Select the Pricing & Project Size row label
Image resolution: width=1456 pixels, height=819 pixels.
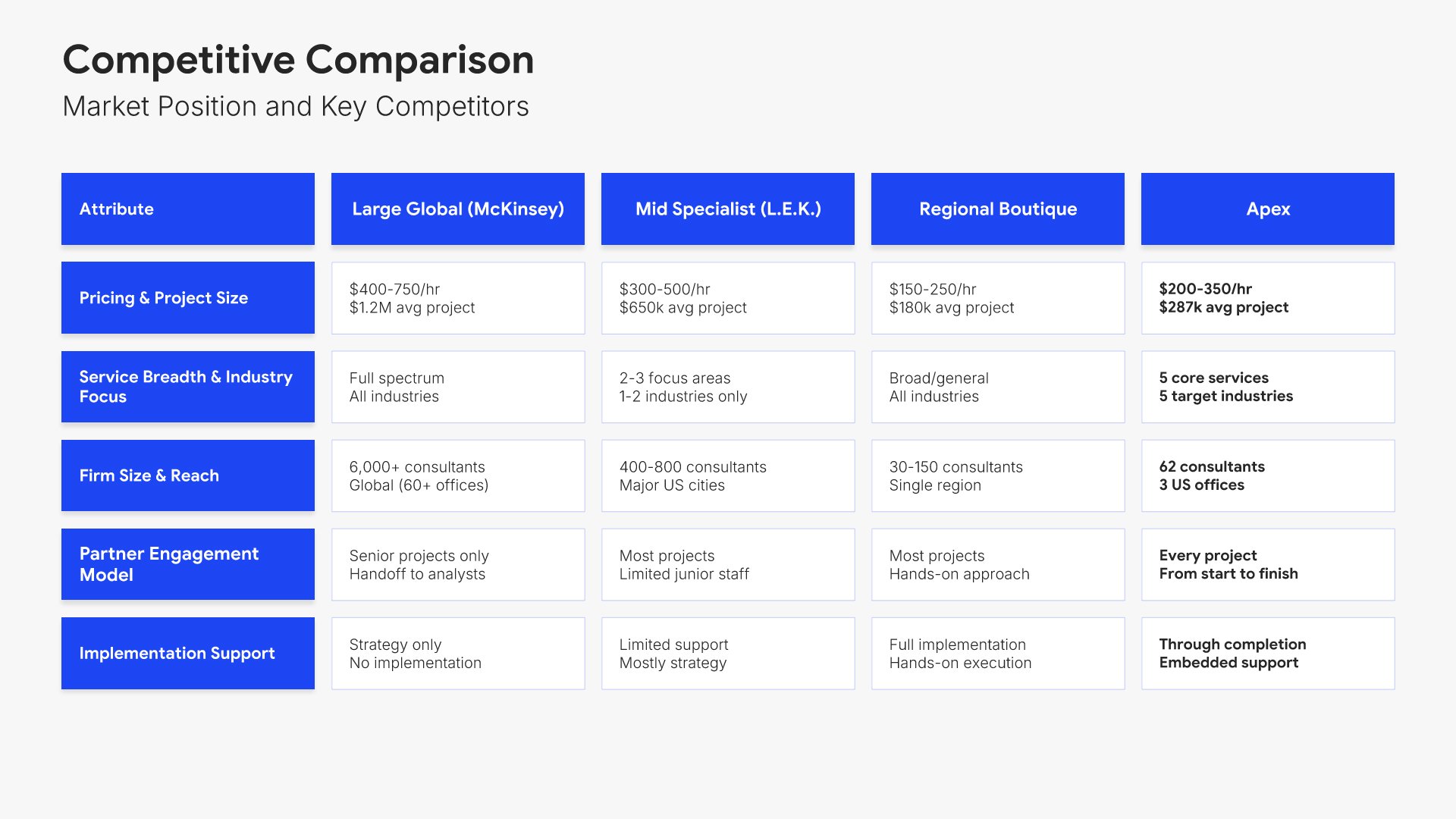click(187, 298)
